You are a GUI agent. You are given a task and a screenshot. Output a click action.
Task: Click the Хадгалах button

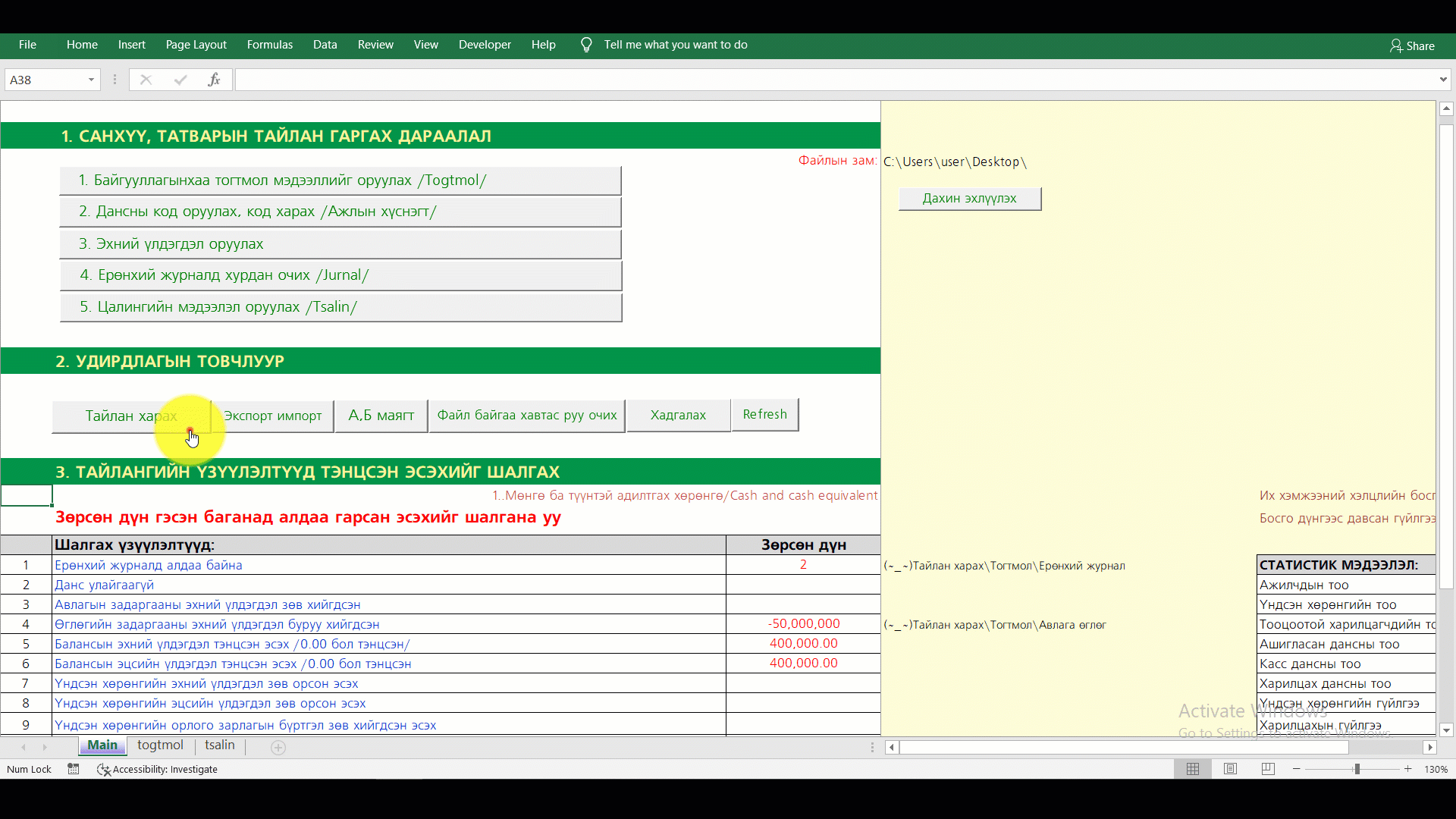point(678,416)
